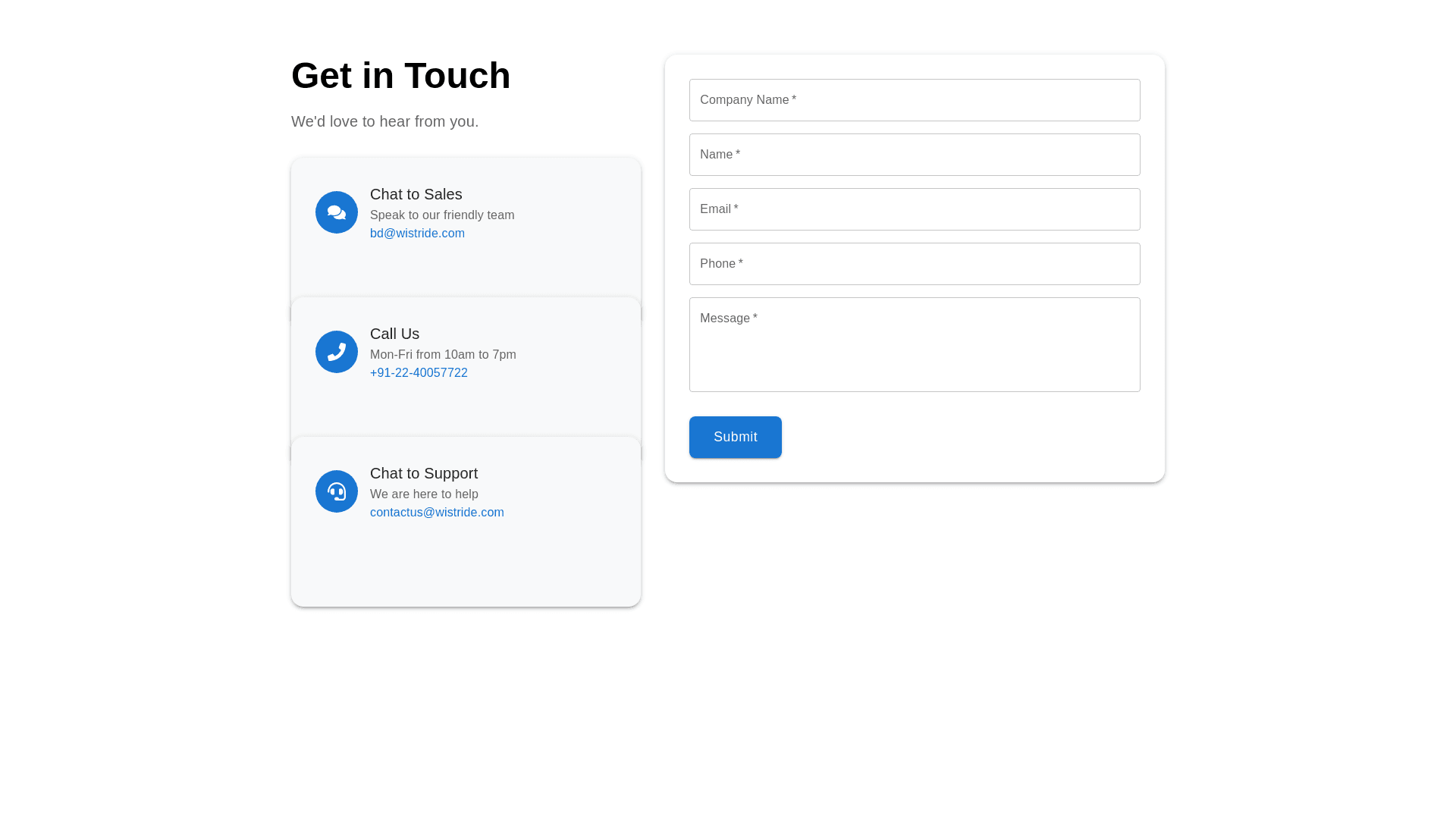Open the contactus@wistride.com email link
Screen dimensions: 1456x819
coord(437,513)
